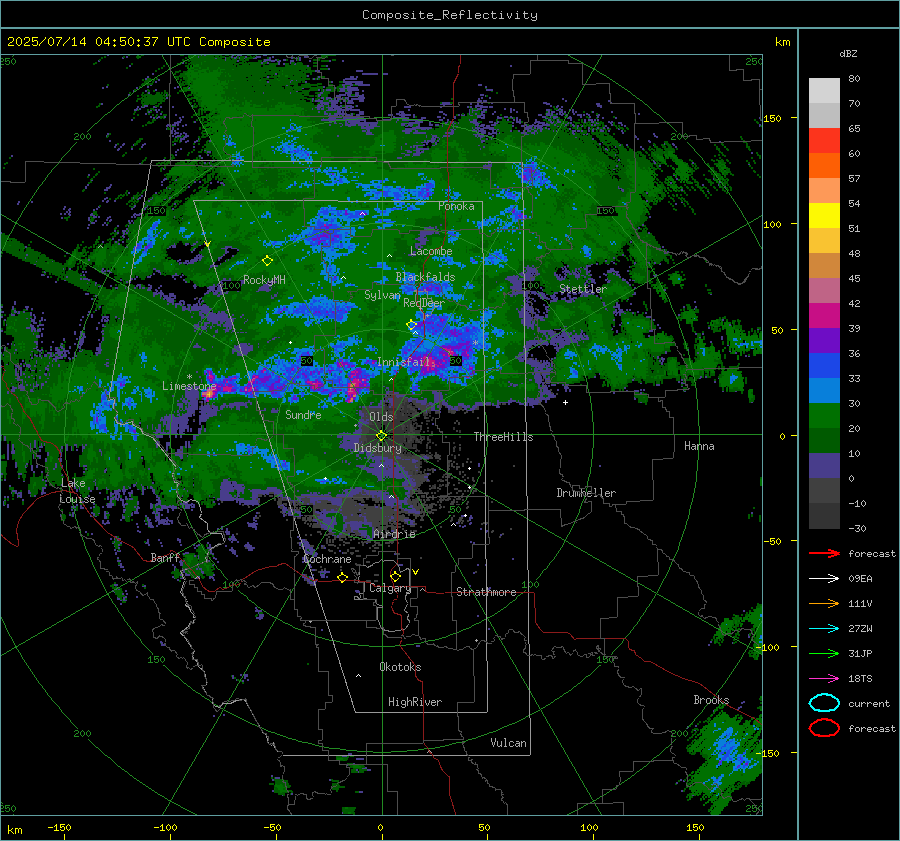Click the Strathmore town label

(486, 592)
